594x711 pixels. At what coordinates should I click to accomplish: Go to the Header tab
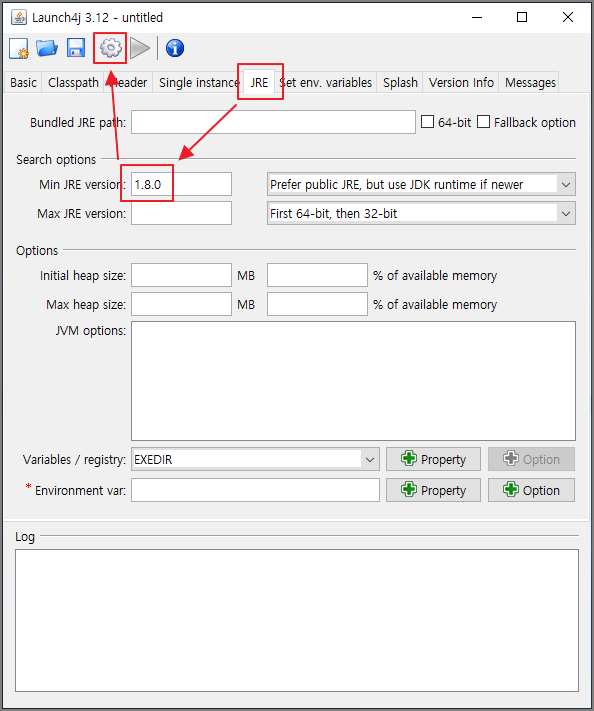[x=129, y=83]
